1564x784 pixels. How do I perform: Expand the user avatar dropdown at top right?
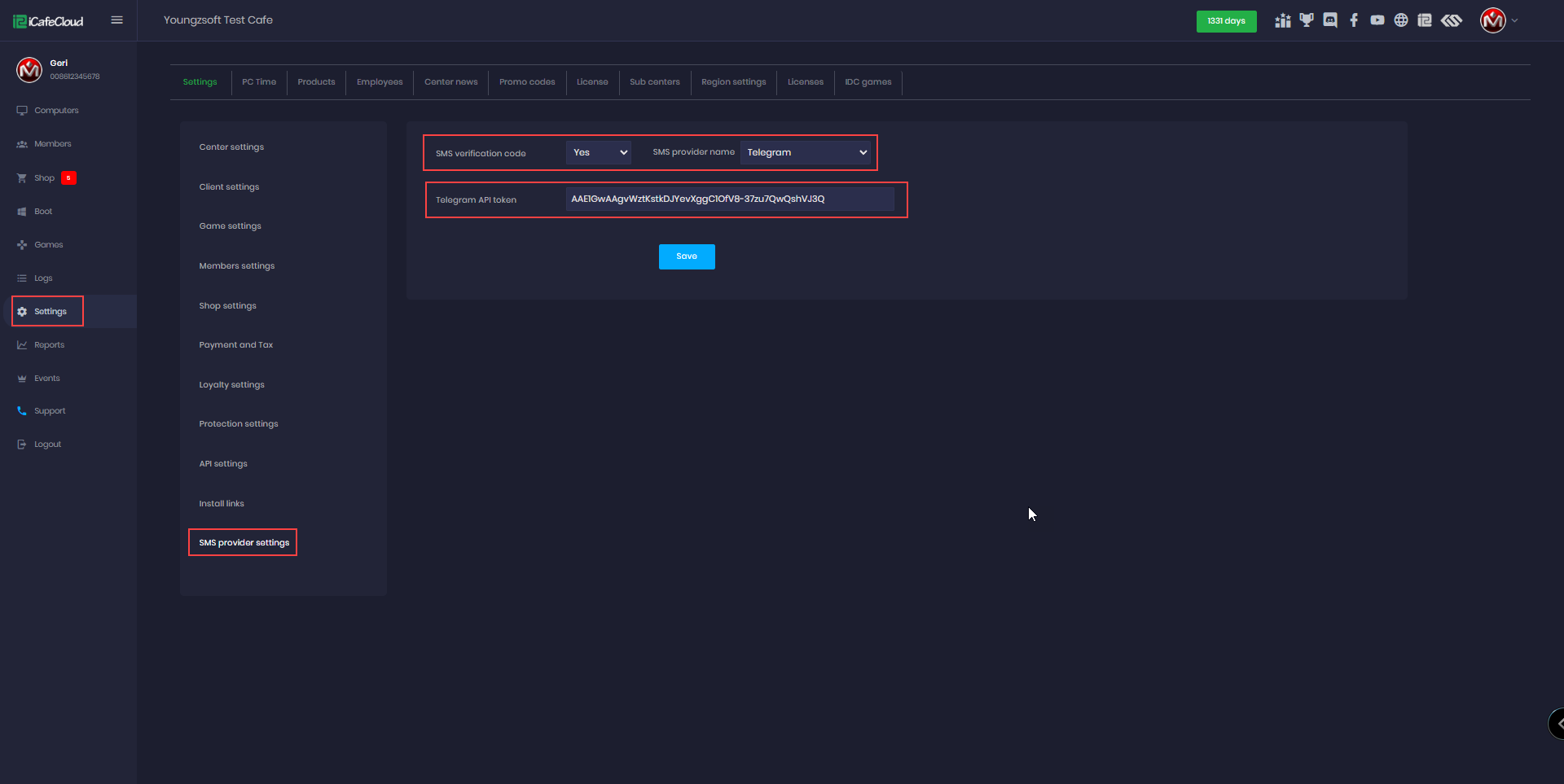(x=1499, y=20)
